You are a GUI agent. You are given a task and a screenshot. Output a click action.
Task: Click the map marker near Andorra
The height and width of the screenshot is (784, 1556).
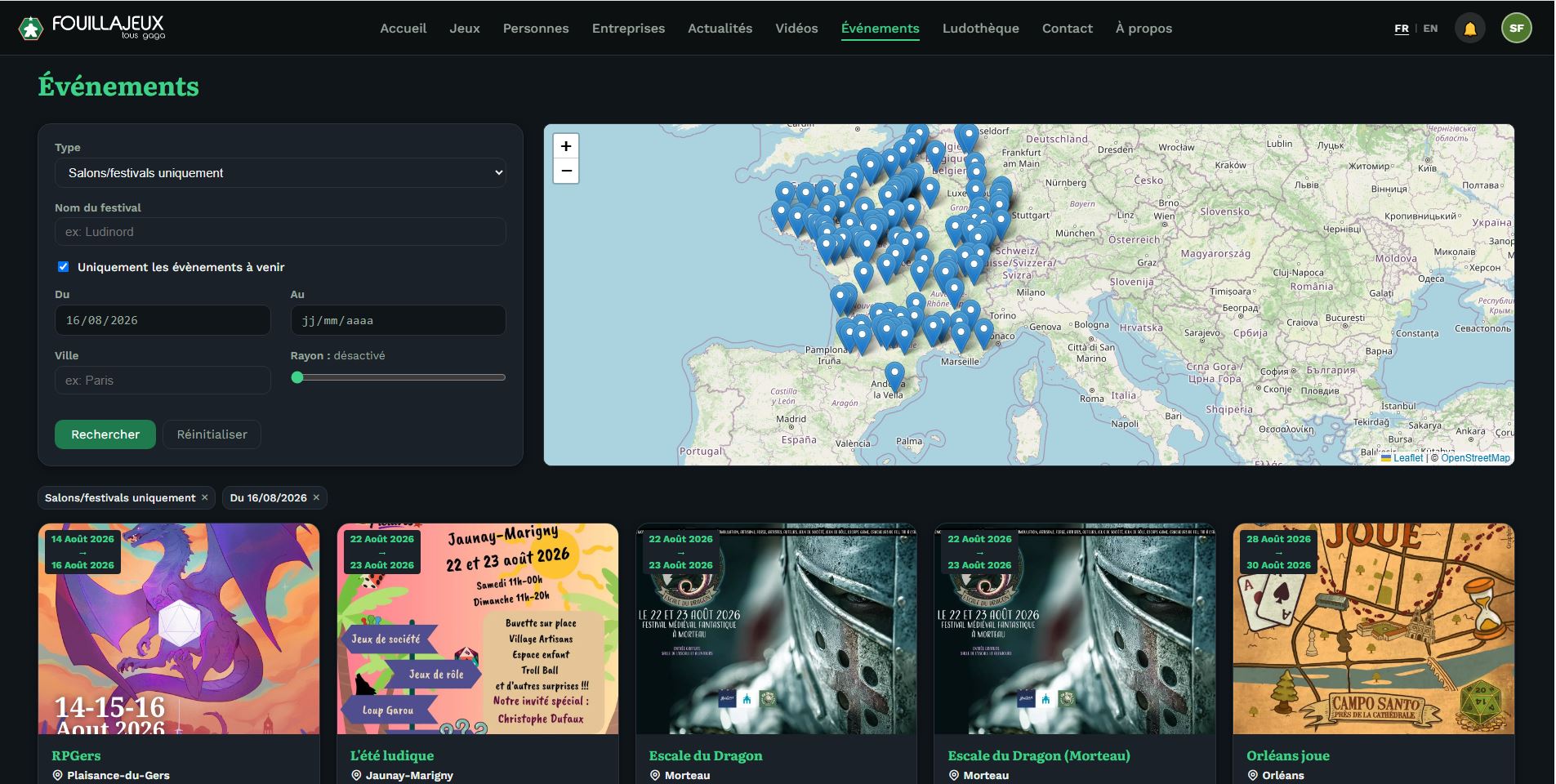(895, 377)
